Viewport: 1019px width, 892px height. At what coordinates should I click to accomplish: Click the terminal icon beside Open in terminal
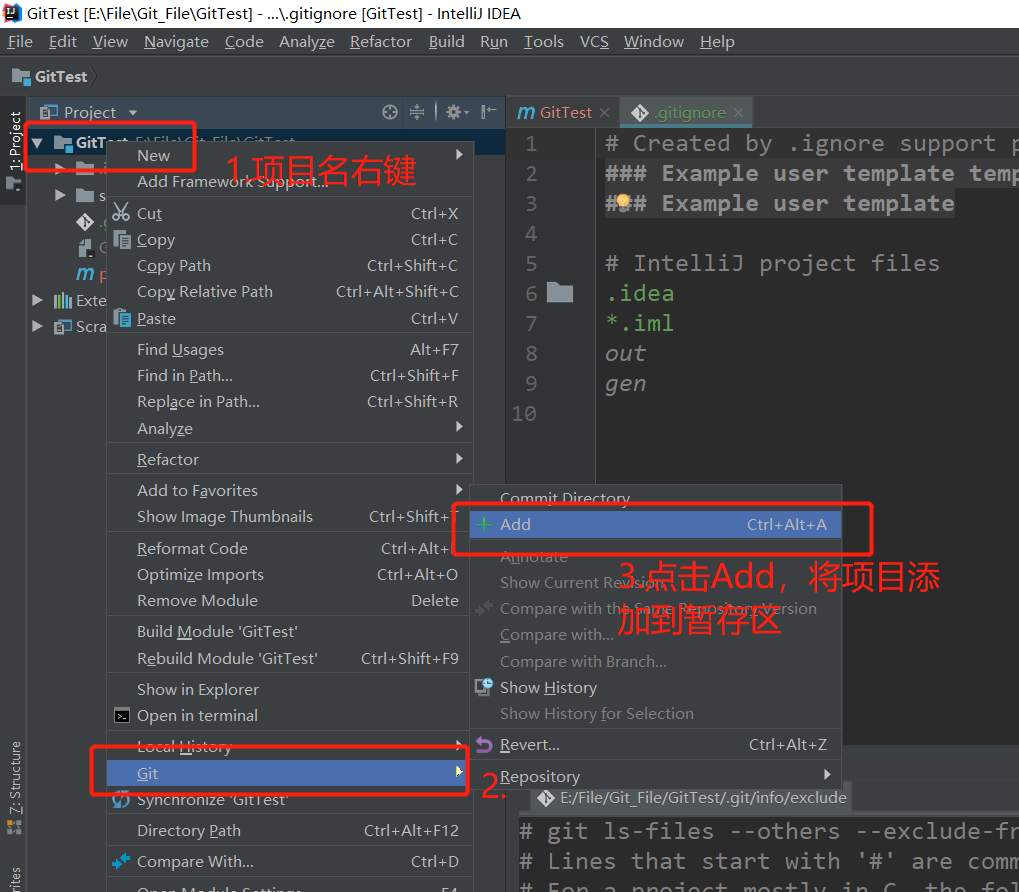[122, 715]
